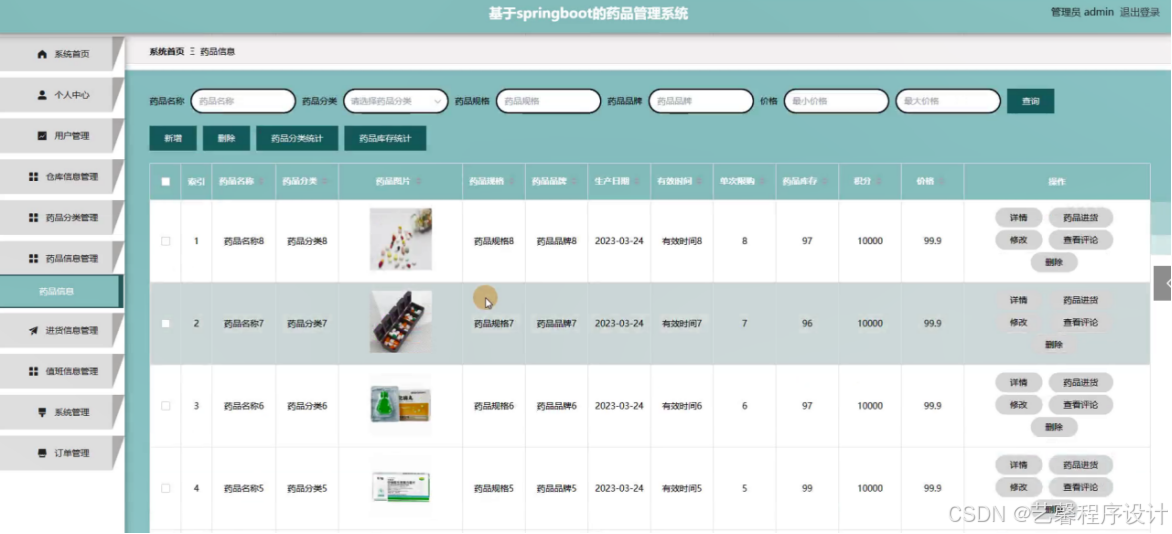
Task: Open 详情 for 药品名称5
Action: (x=1019, y=464)
